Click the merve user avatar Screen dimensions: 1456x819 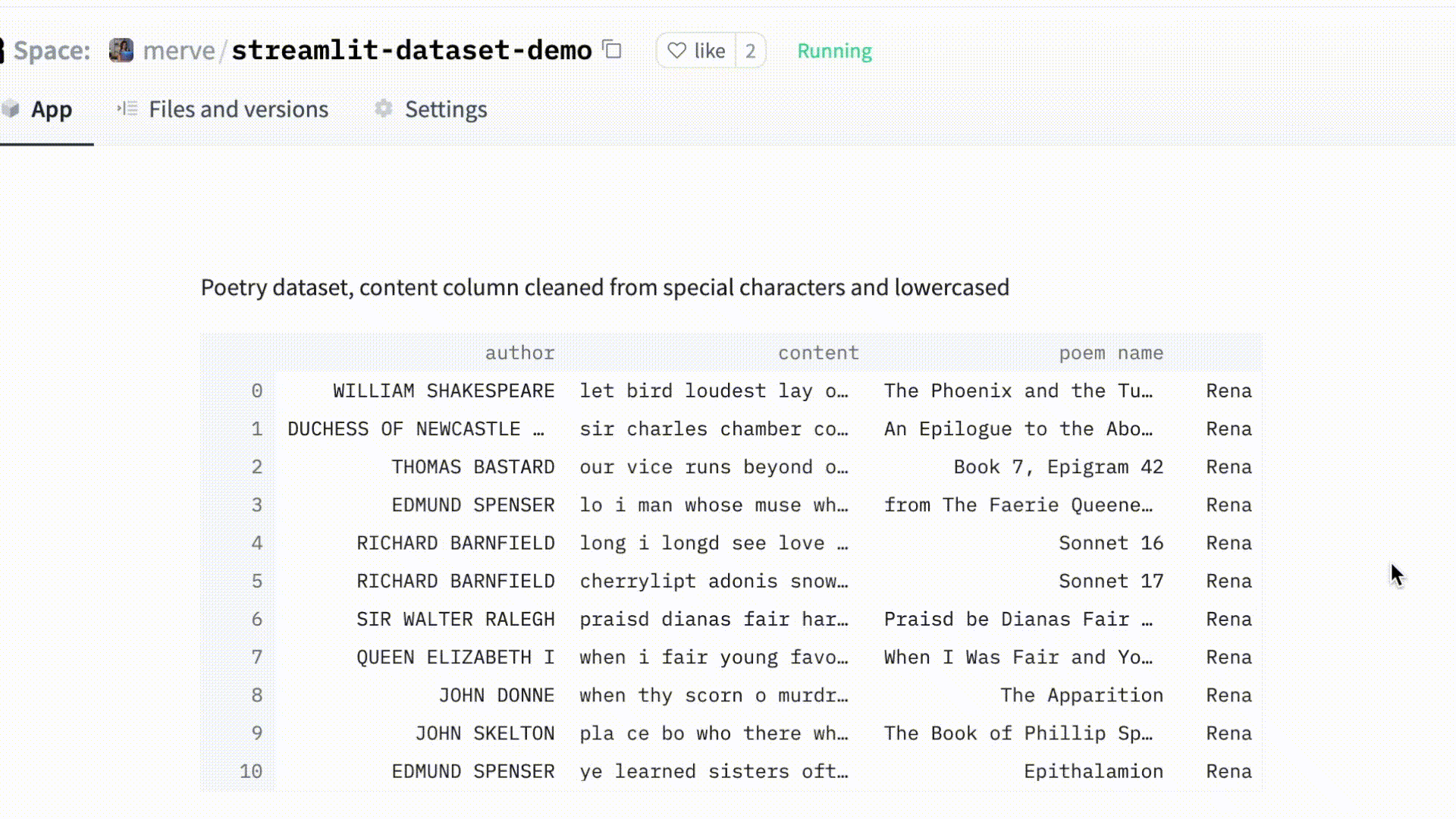click(x=121, y=50)
